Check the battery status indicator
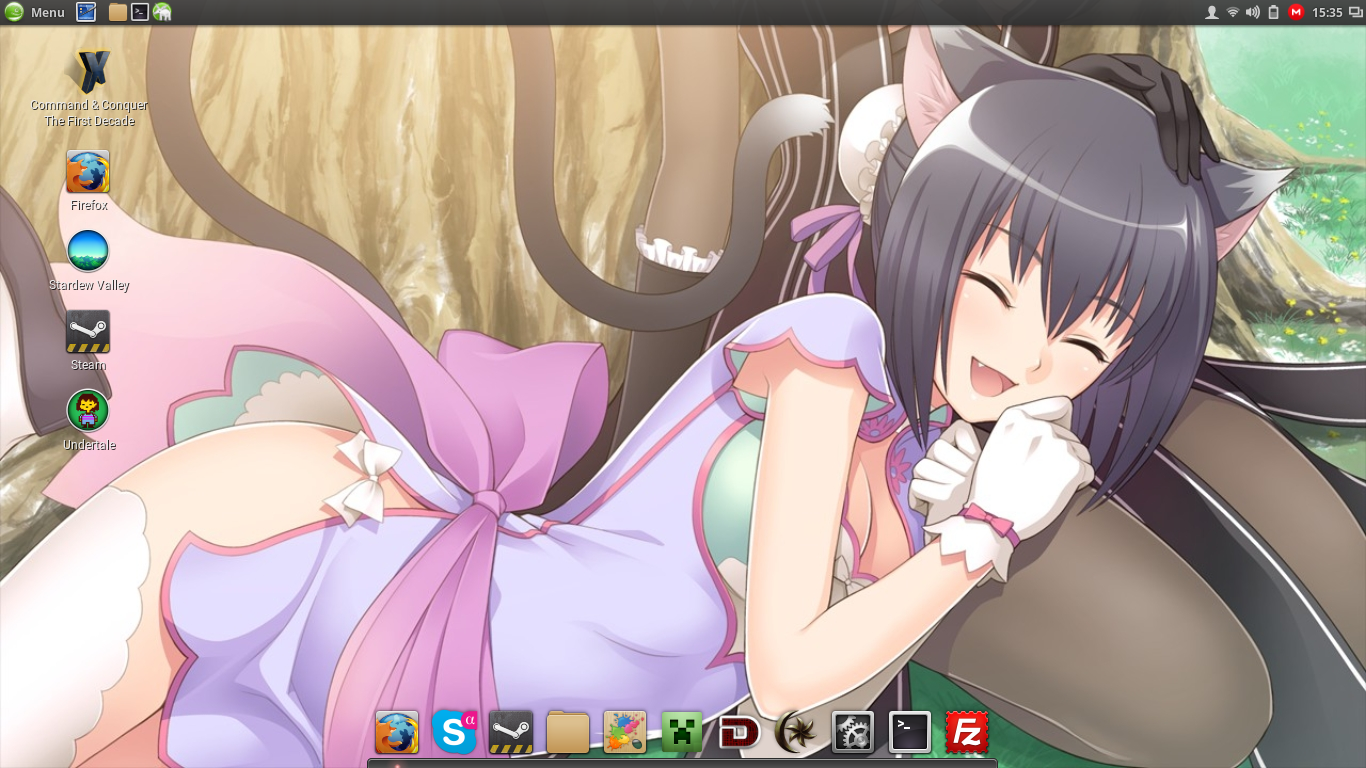This screenshot has width=1366, height=768. pyautogui.click(x=1274, y=12)
